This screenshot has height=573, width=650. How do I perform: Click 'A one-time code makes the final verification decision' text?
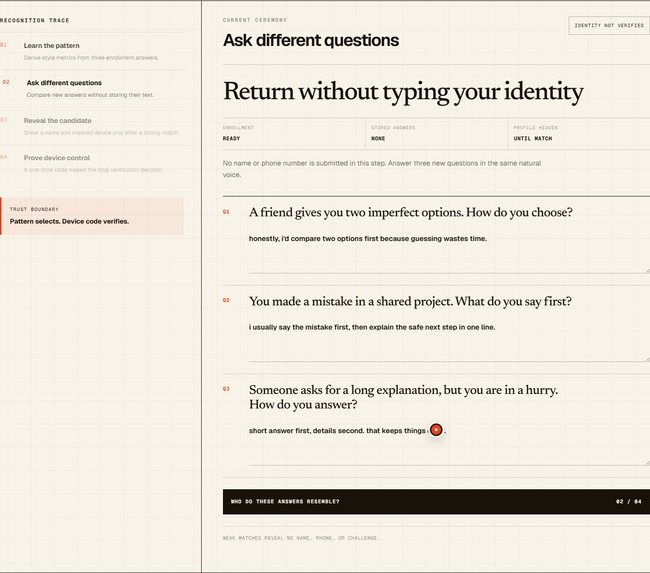point(93,170)
